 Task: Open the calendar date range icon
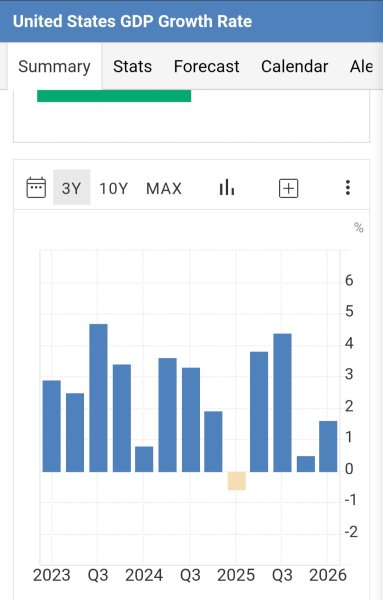click(x=36, y=188)
